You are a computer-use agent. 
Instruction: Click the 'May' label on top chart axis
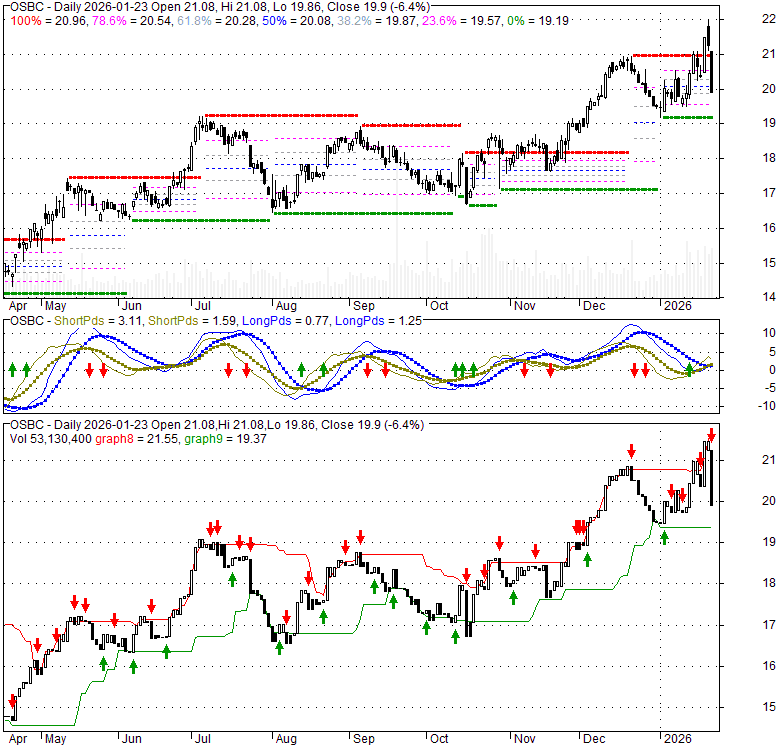(55, 305)
